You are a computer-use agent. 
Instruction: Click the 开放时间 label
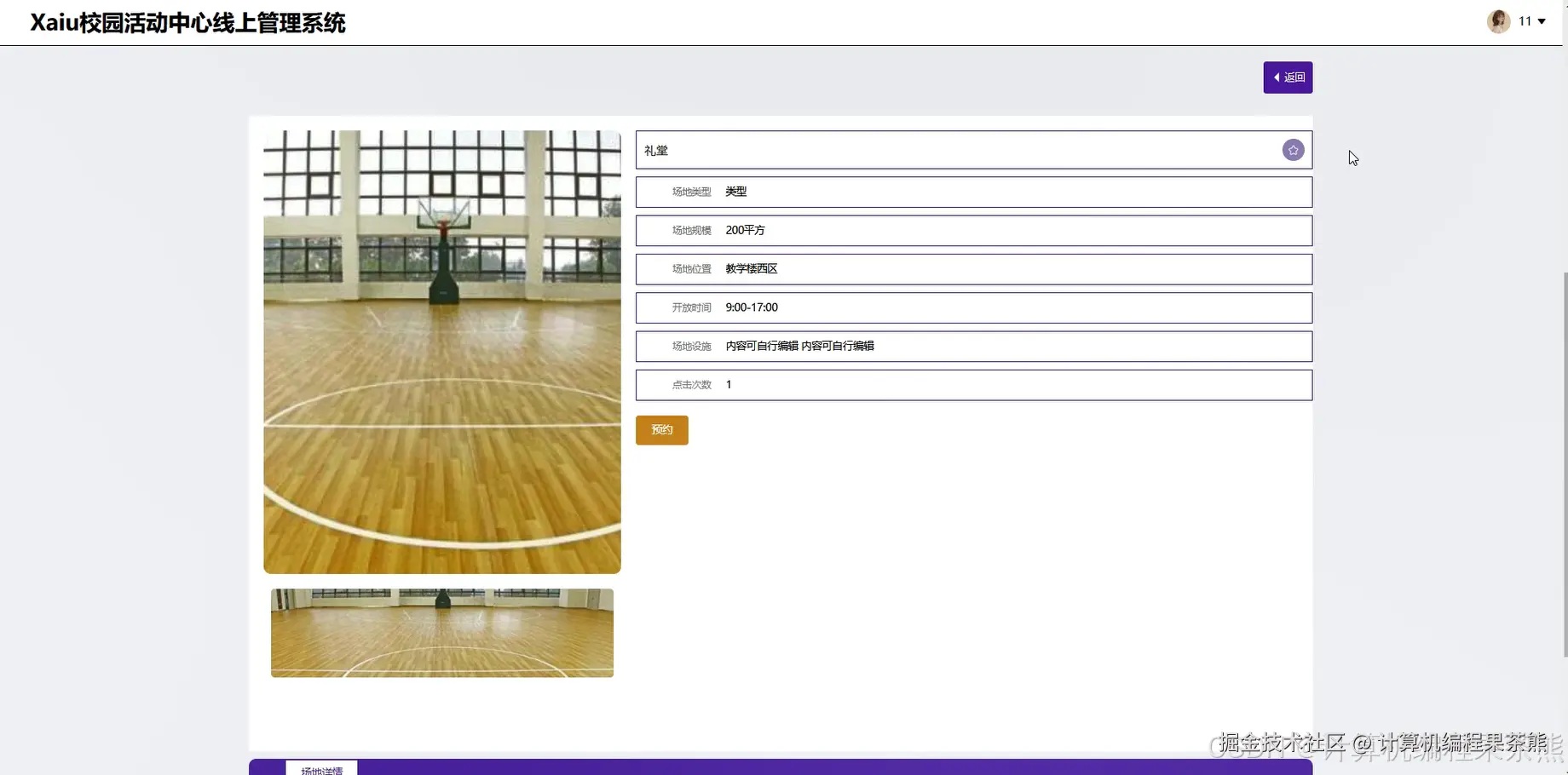coord(691,307)
